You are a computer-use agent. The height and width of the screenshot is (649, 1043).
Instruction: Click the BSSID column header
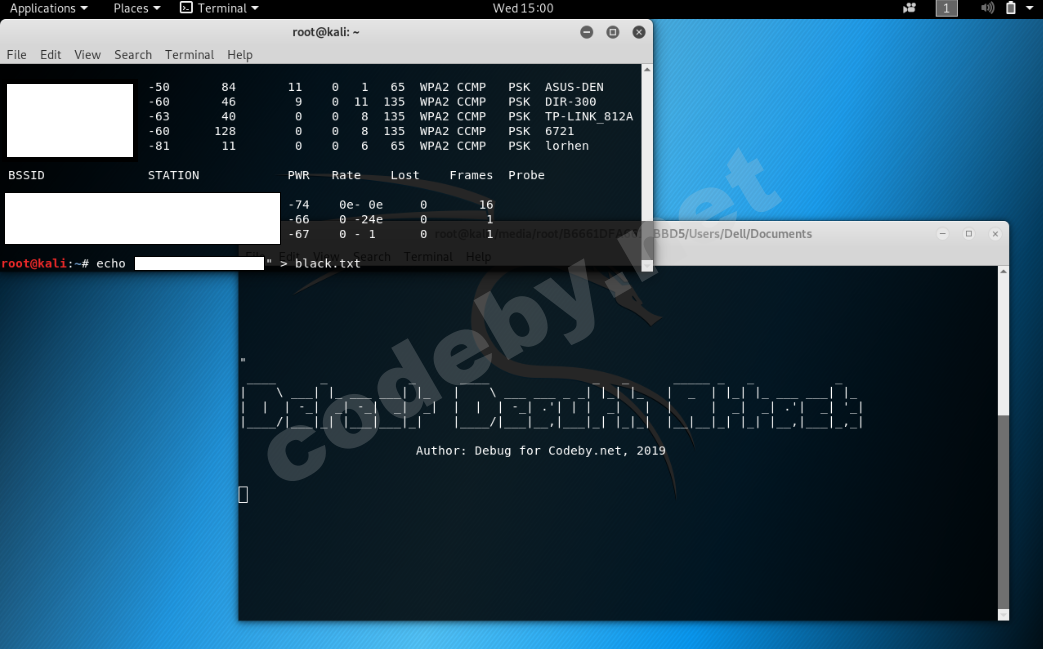[26, 175]
